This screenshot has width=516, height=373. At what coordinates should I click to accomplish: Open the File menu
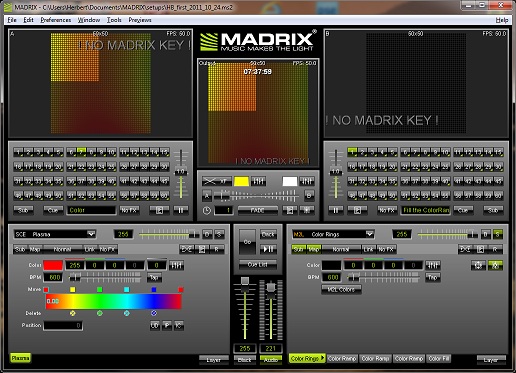[x=12, y=20]
